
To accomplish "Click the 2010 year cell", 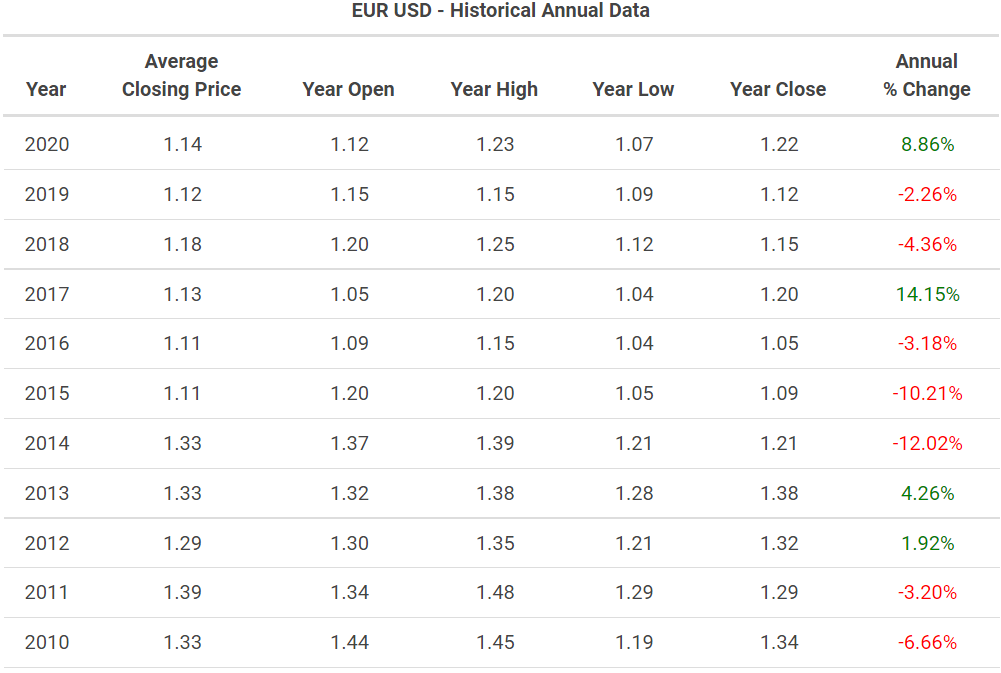I will [47, 642].
